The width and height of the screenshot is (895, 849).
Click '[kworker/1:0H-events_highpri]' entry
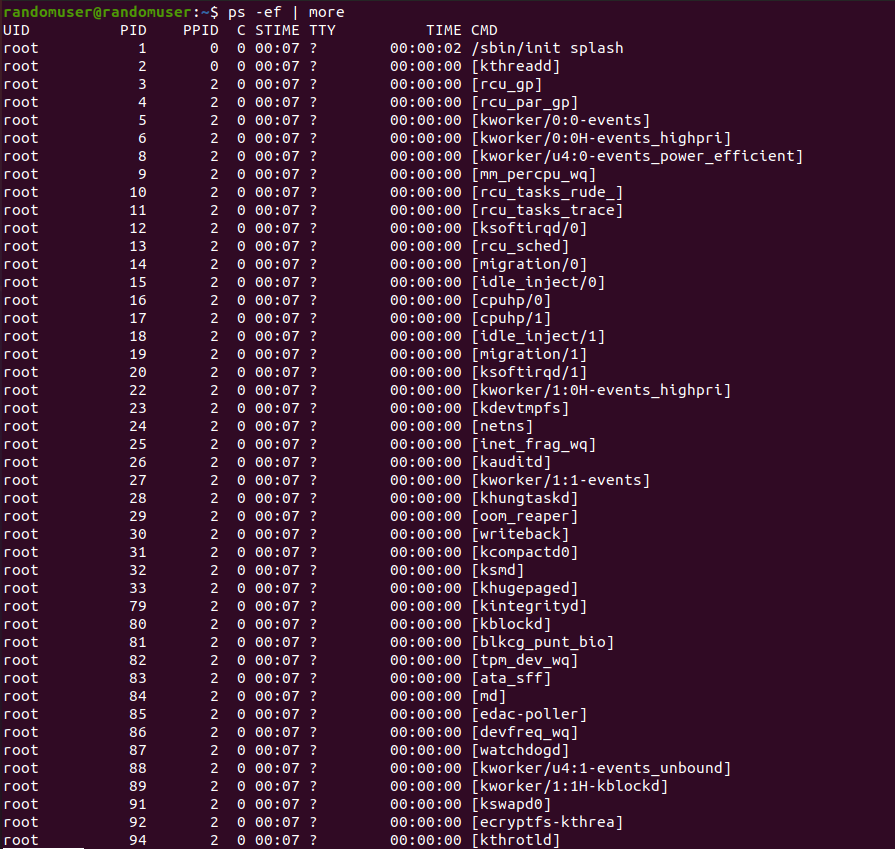(601, 390)
